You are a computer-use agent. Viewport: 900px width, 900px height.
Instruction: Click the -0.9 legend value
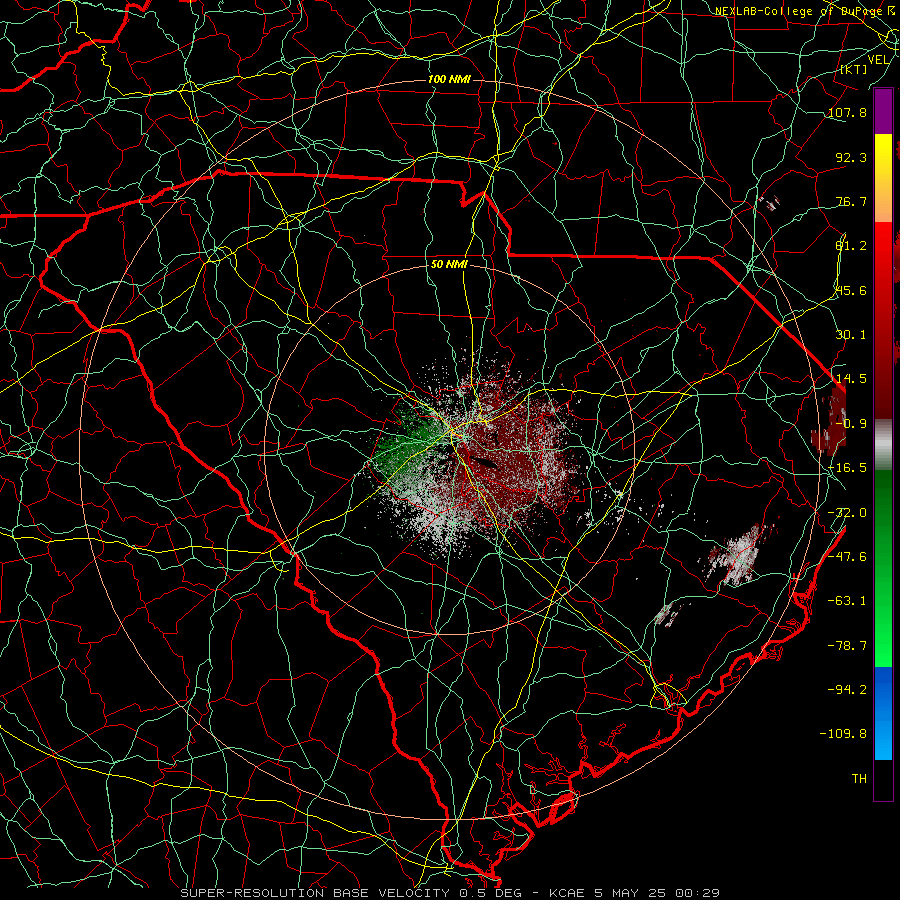(x=851, y=424)
